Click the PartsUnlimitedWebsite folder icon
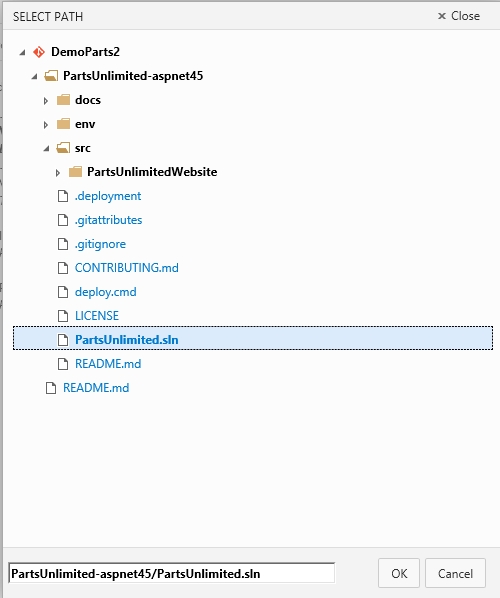This screenshot has width=500, height=598. coord(75,172)
